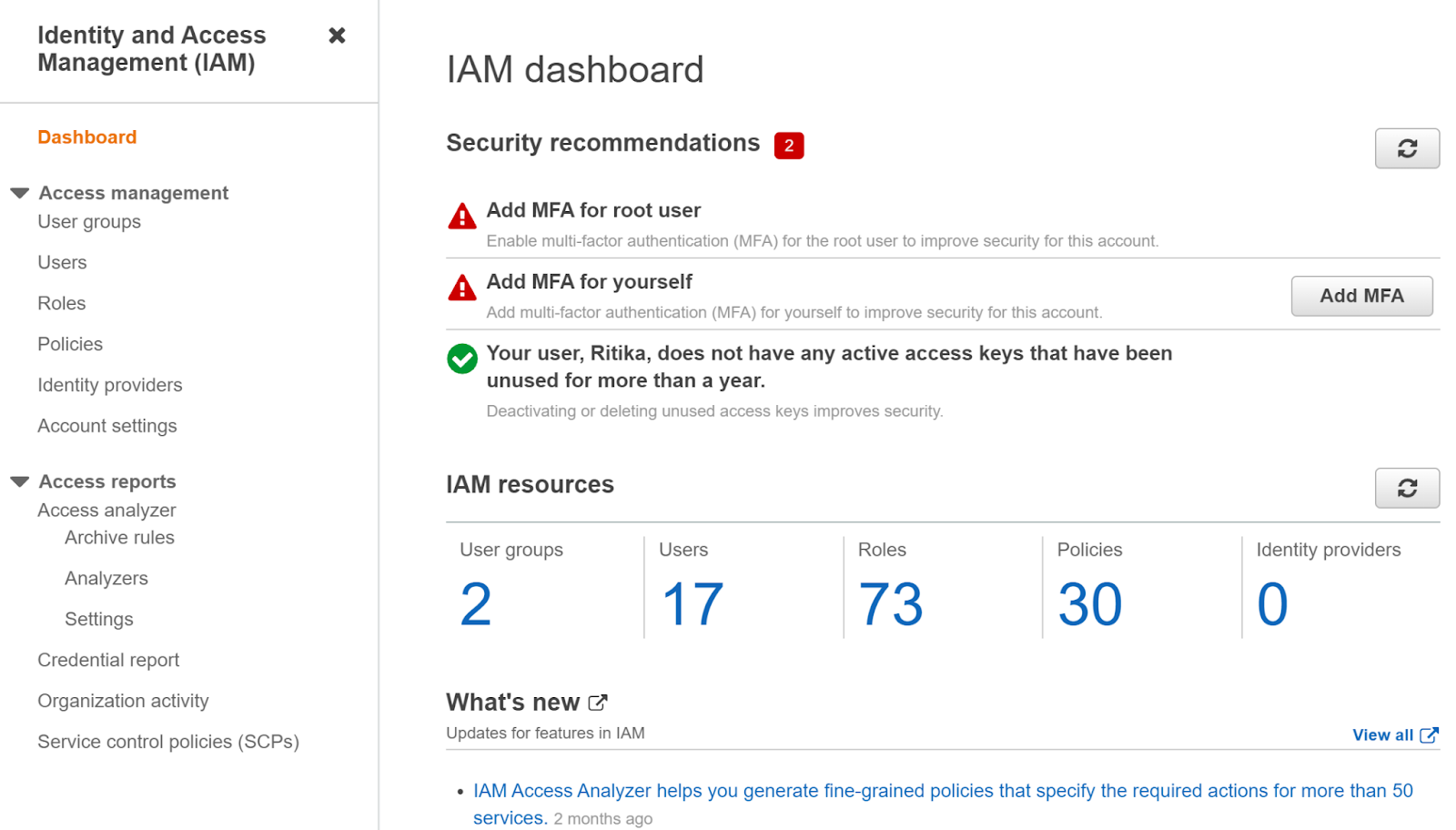Collapse the Access management section
The height and width of the screenshot is (830, 1456).
click(x=20, y=193)
